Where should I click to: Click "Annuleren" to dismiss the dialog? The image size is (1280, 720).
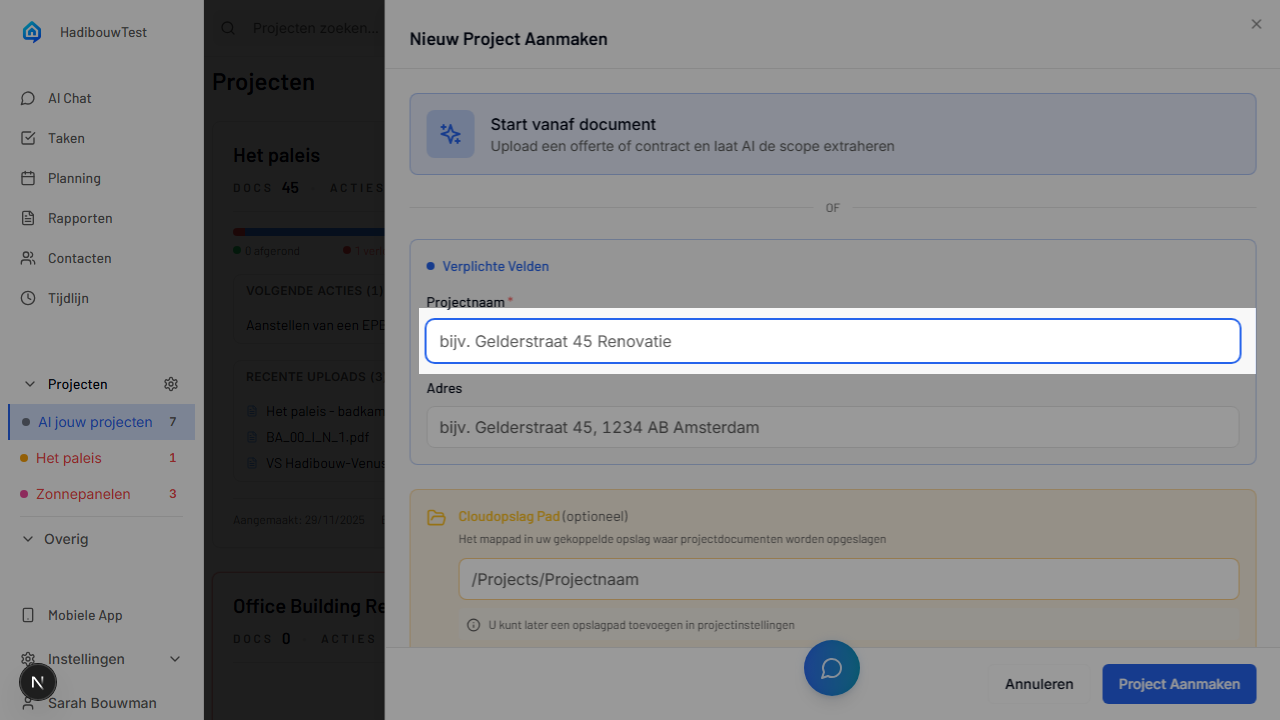1039,684
